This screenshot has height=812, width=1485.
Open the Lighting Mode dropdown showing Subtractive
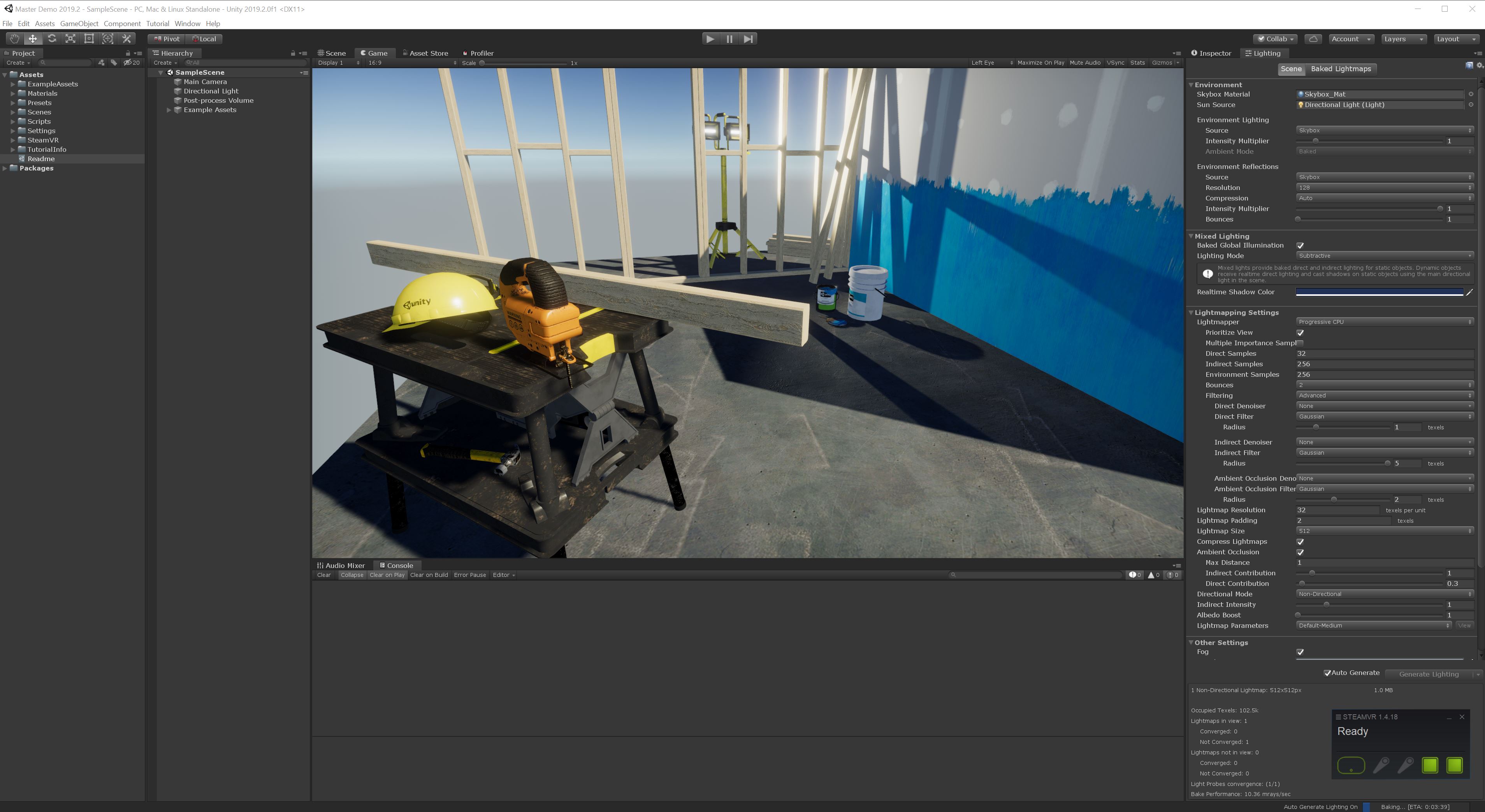(x=1383, y=255)
